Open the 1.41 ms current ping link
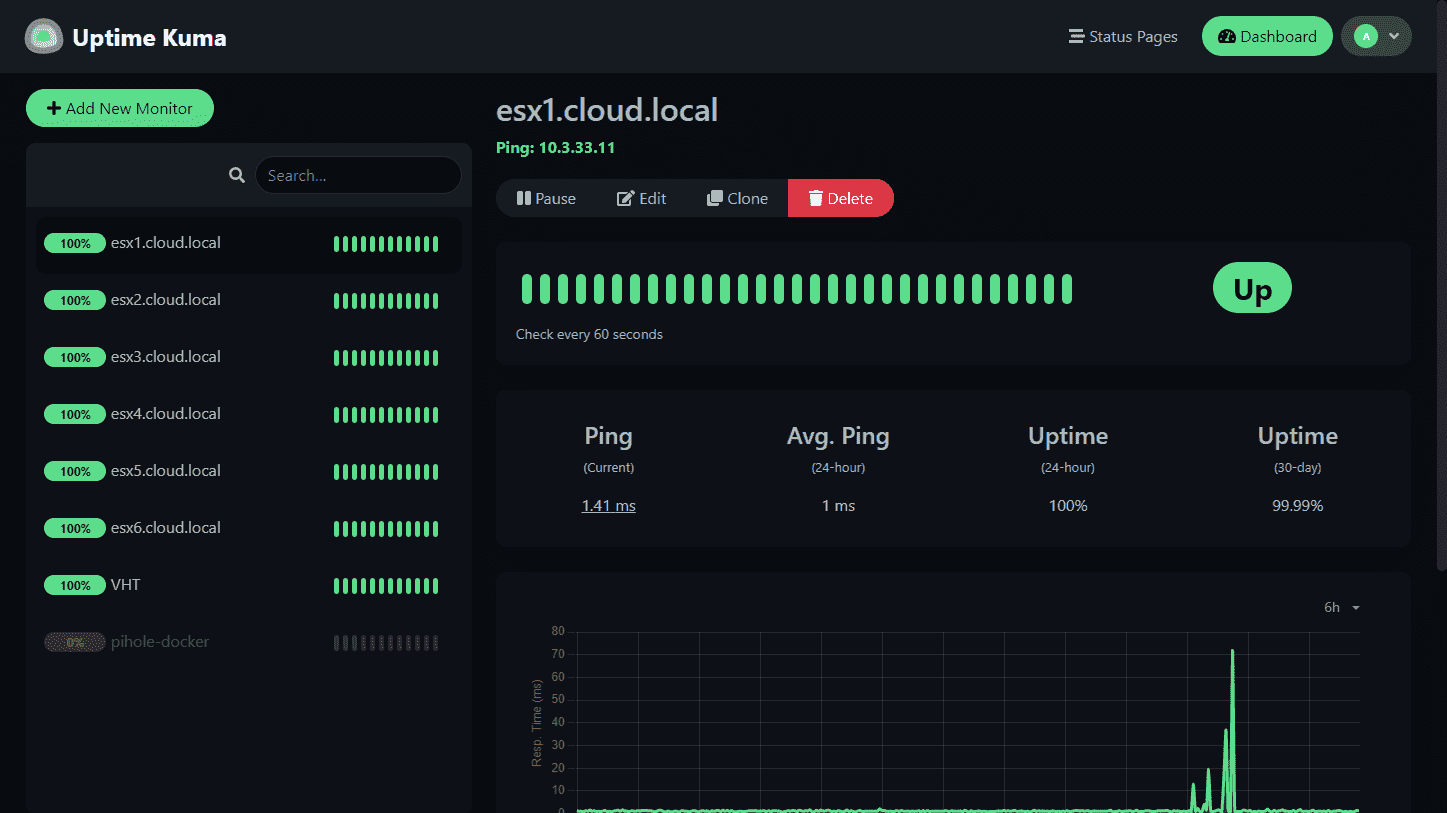This screenshot has height=813, width=1447. click(608, 505)
